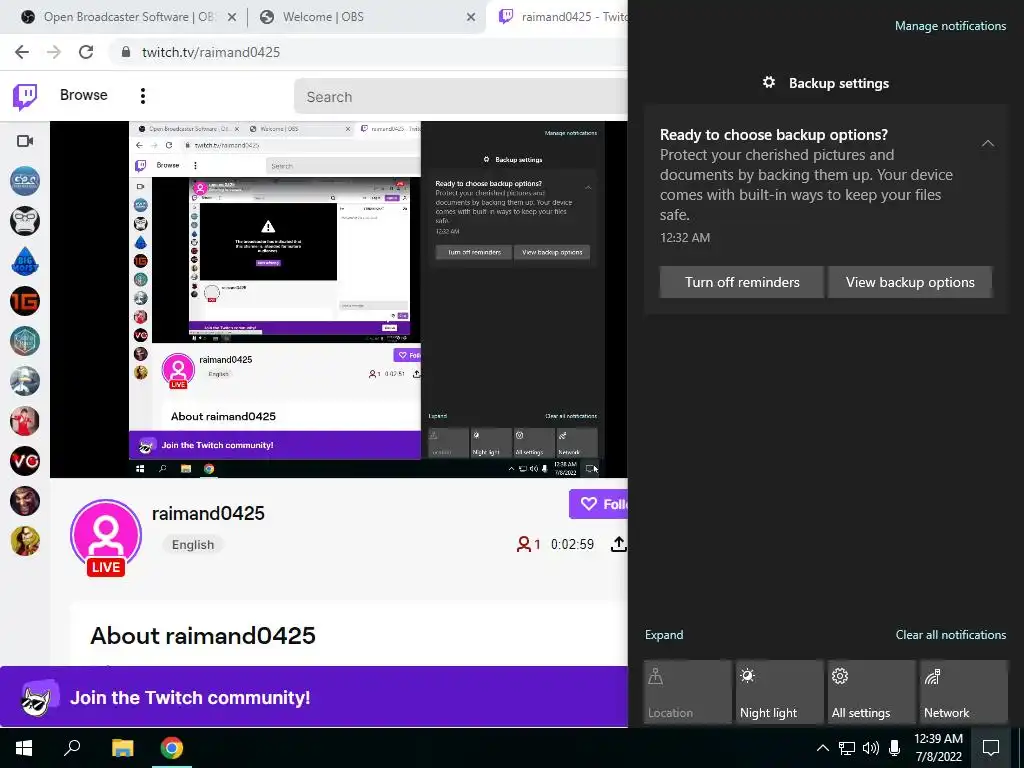Reload the Twitch page
This screenshot has width=1024, height=768.
[86, 52]
